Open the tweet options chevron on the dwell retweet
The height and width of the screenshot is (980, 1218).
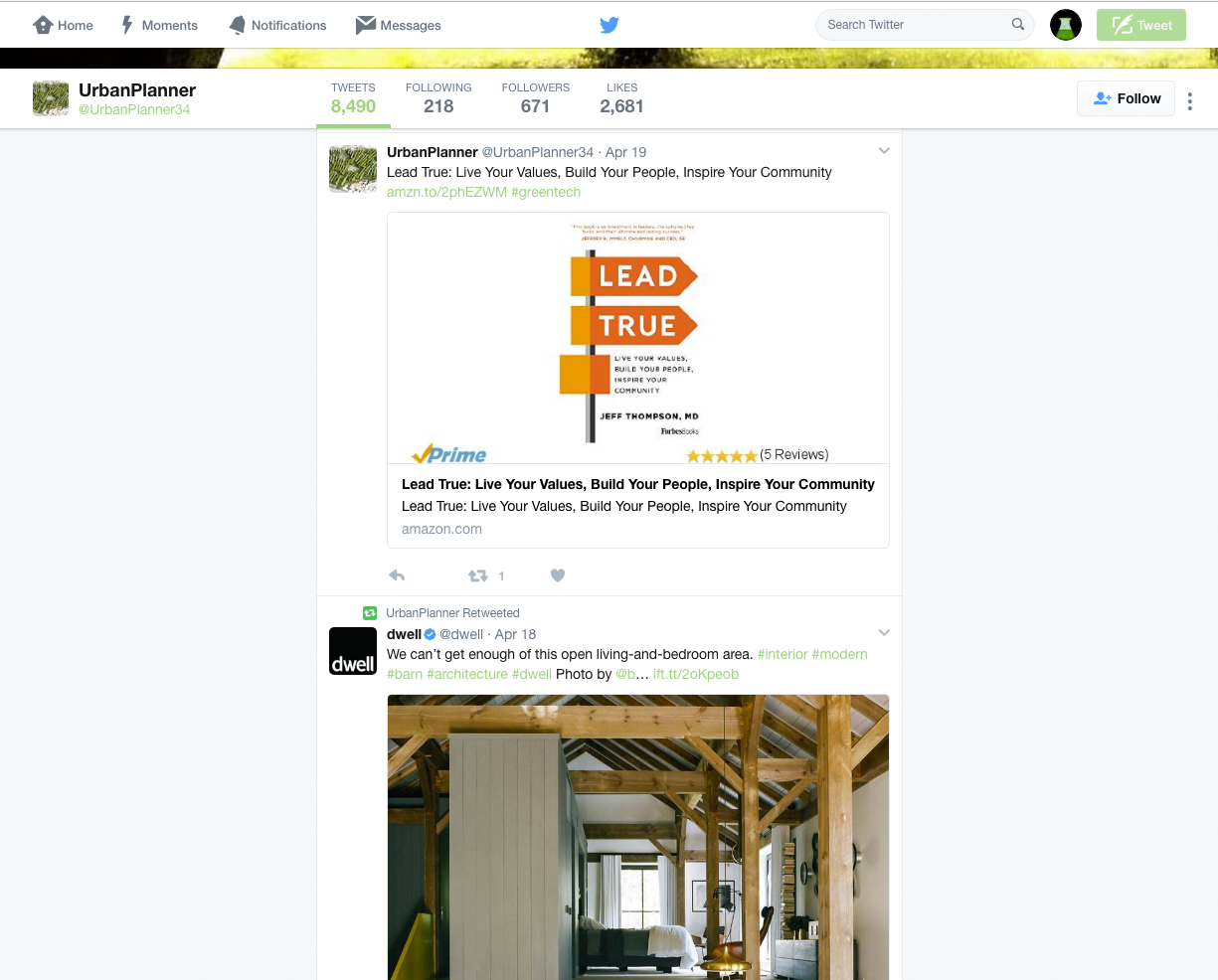coord(883,632)
